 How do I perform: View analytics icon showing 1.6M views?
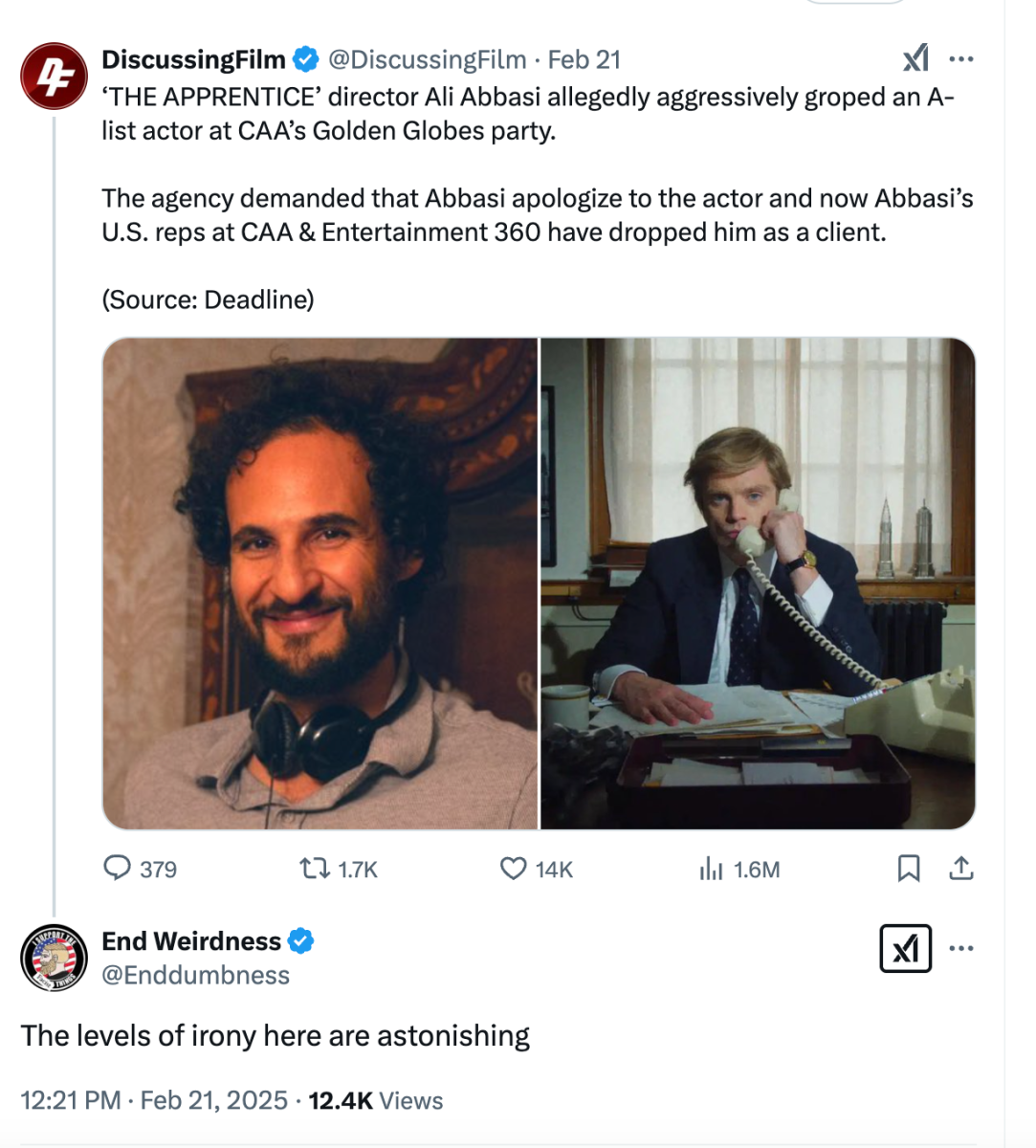click(x=711, y=869)
